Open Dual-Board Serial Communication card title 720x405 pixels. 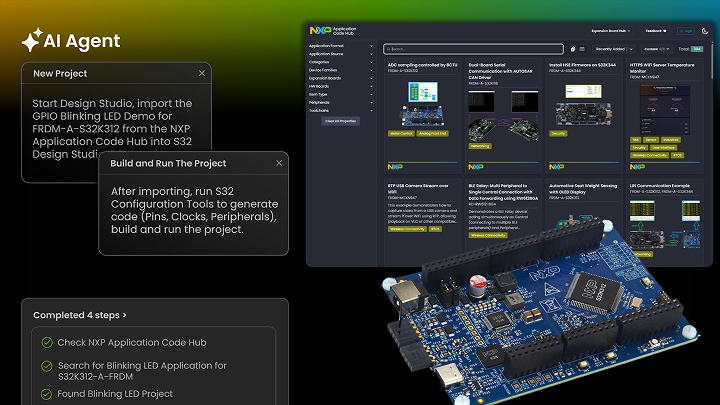tap(501, 71)
